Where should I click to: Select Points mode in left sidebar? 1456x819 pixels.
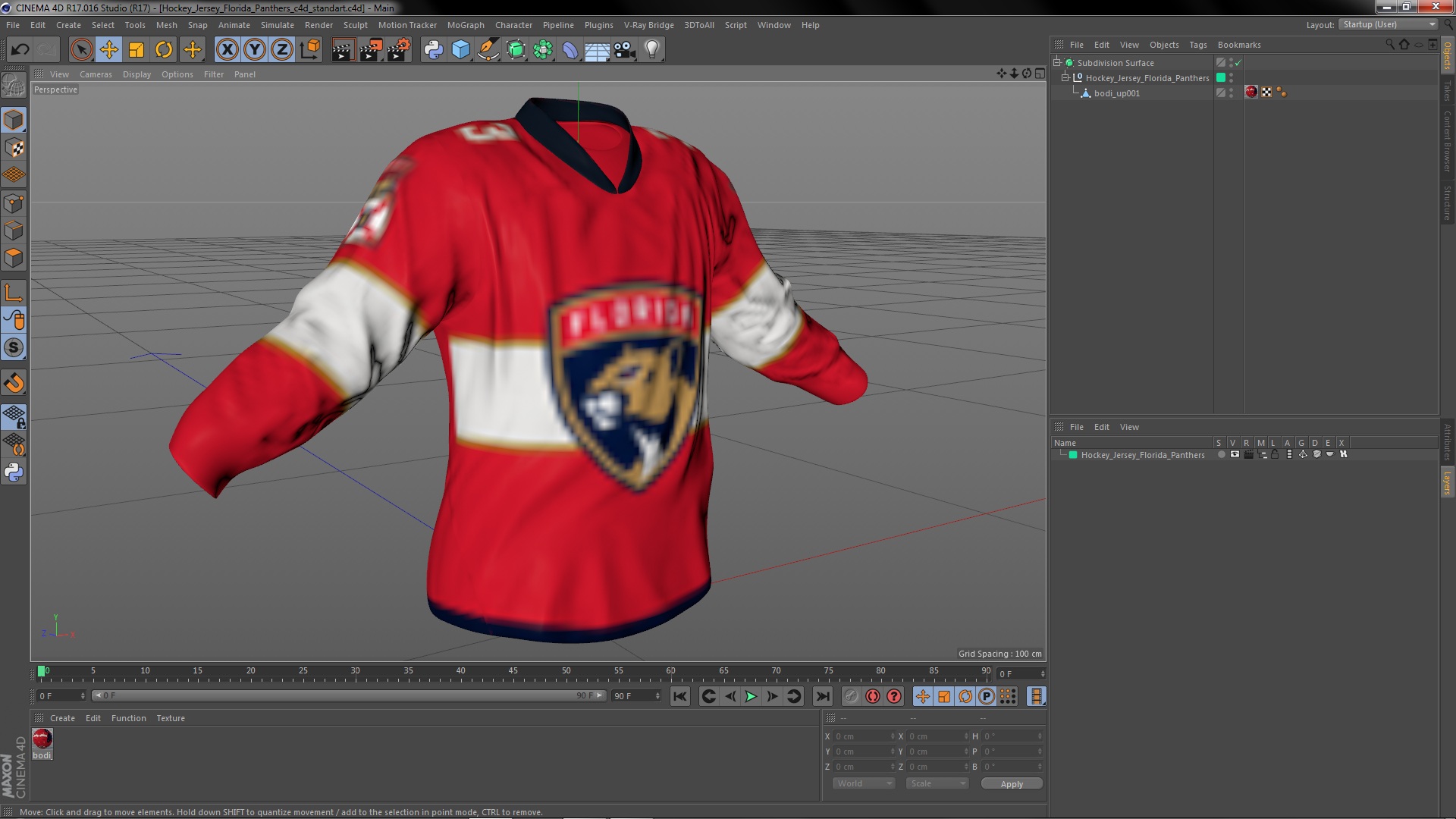(14, 203)
